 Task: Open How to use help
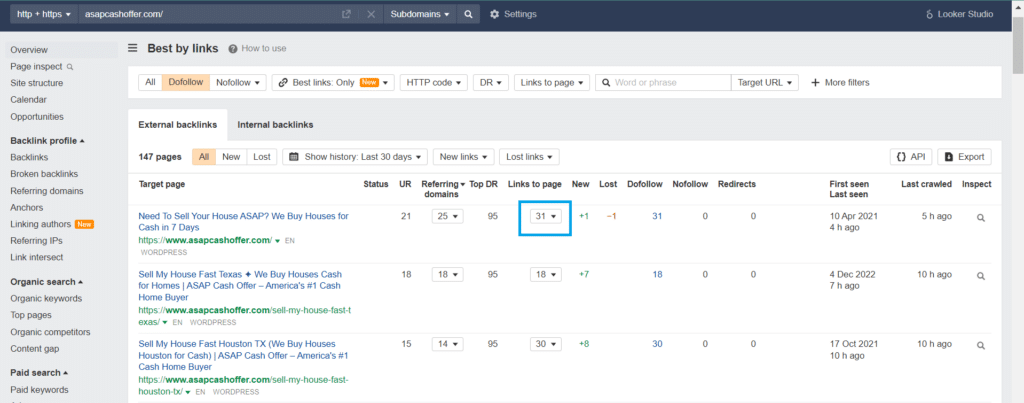[x=257, y=48]
